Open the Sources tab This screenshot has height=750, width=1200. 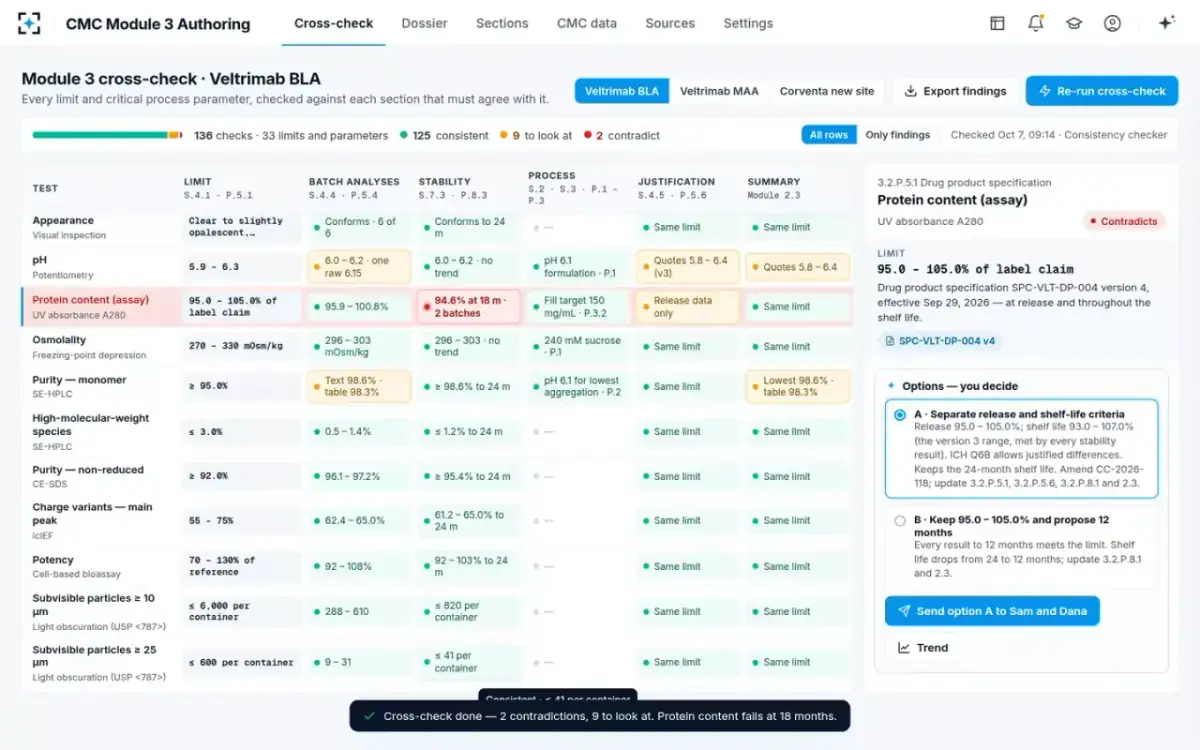click(x=670, y=23)
